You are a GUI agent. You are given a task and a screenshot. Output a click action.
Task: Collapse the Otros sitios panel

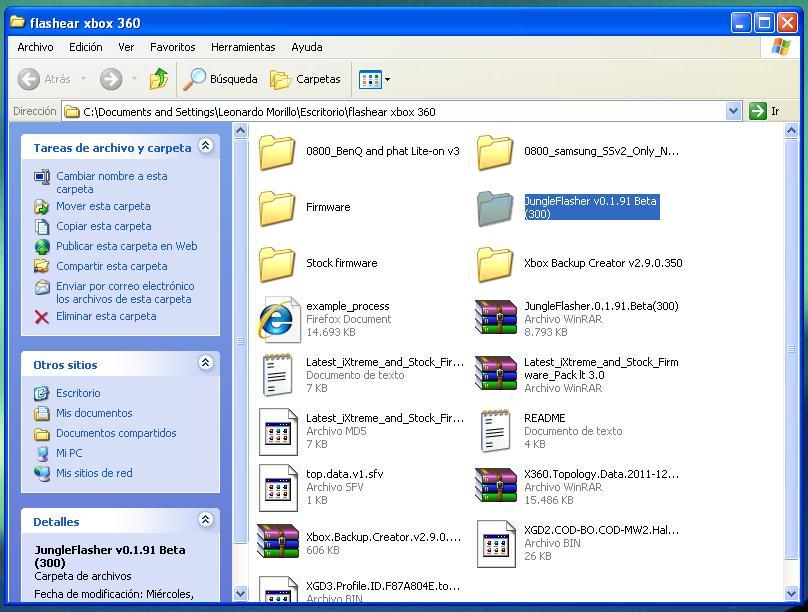(x=206, y=363)
